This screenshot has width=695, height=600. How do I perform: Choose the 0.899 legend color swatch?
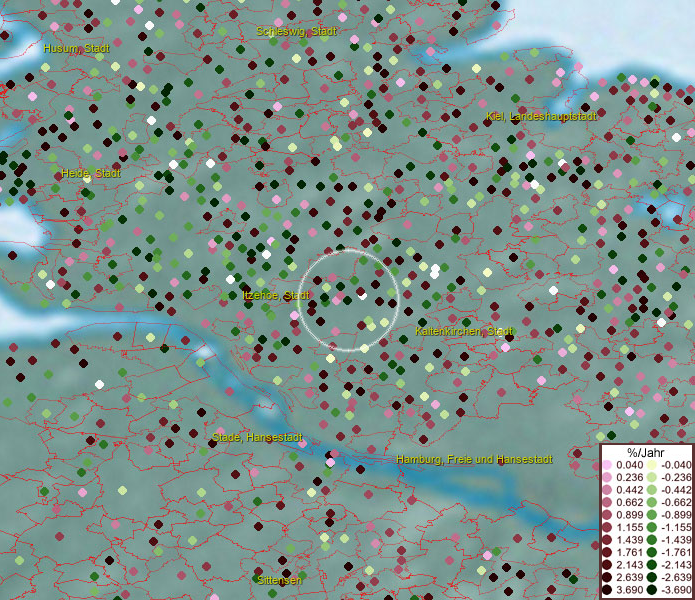click(x=607, y=515)
